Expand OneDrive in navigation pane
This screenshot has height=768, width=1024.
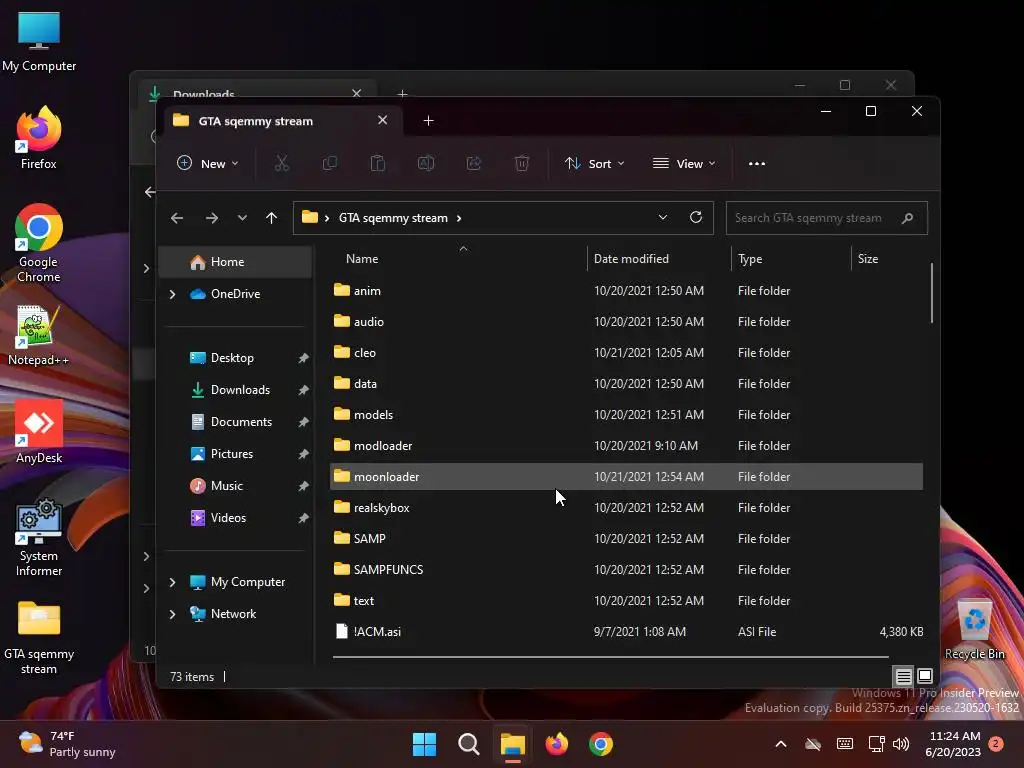click(172, 295)
